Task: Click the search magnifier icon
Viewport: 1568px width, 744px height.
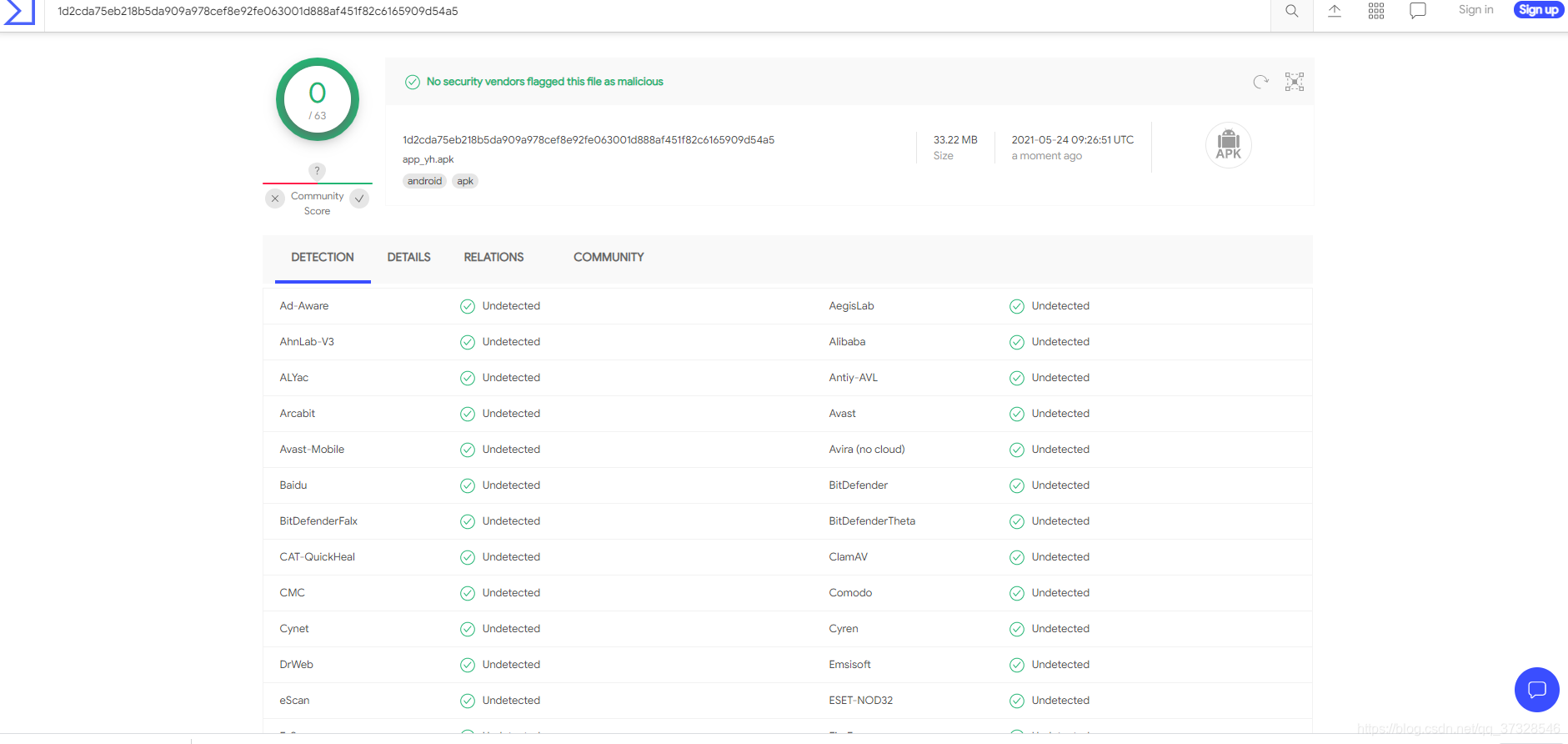Action: [x=1291, y=11]
